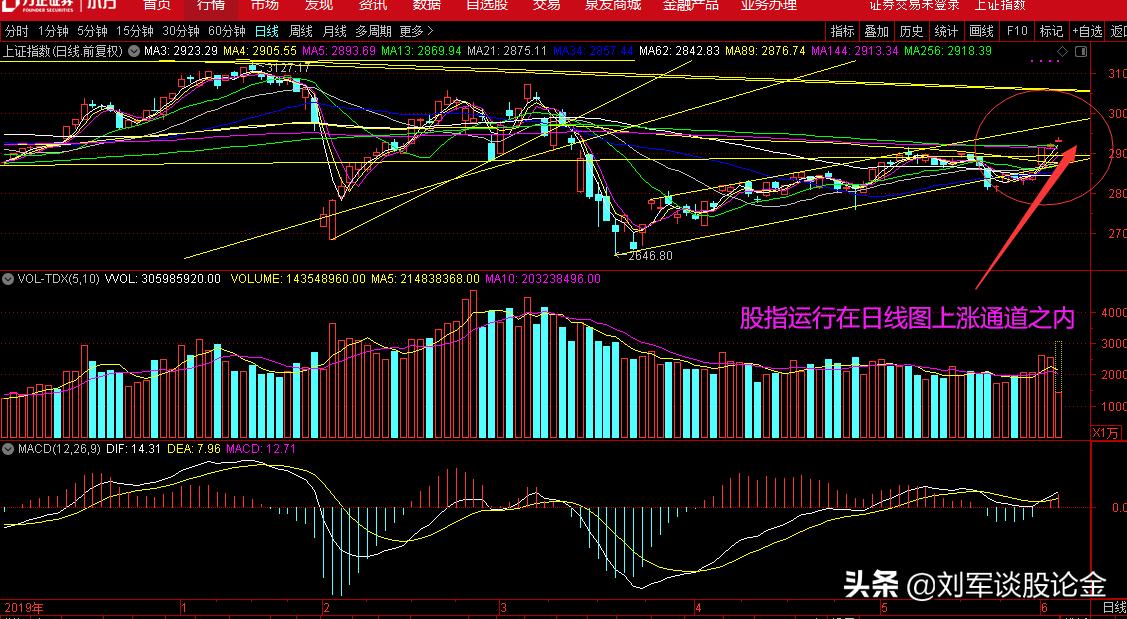Open the 更多 periods expander
Screen dimensions: 1127x619
point(416,31)
